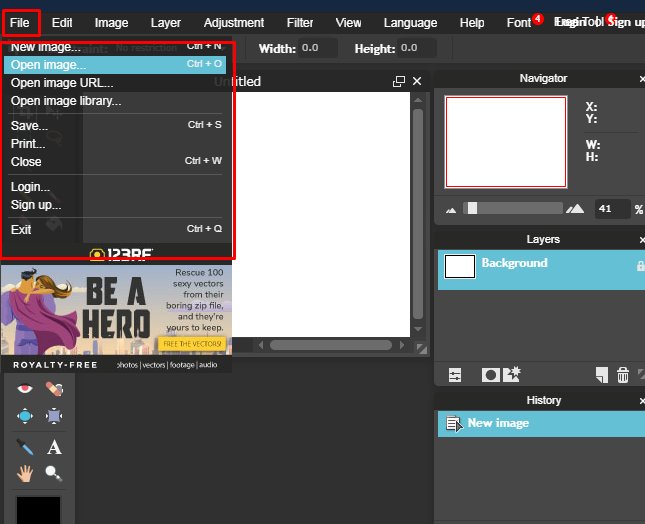Open the View menu

click(x=348, y=23)
